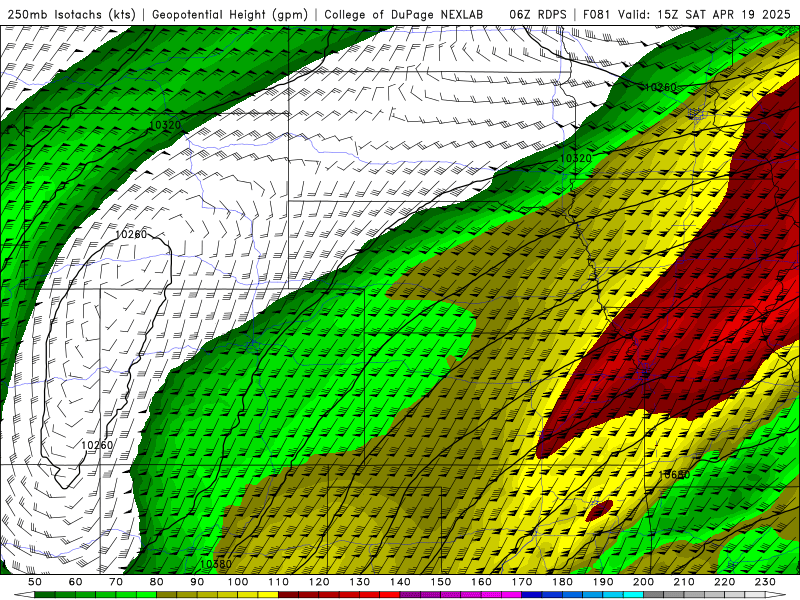Click the legend value 60
Image resolution: width=800 pixels, height=600 pixels.
[76, 582]
